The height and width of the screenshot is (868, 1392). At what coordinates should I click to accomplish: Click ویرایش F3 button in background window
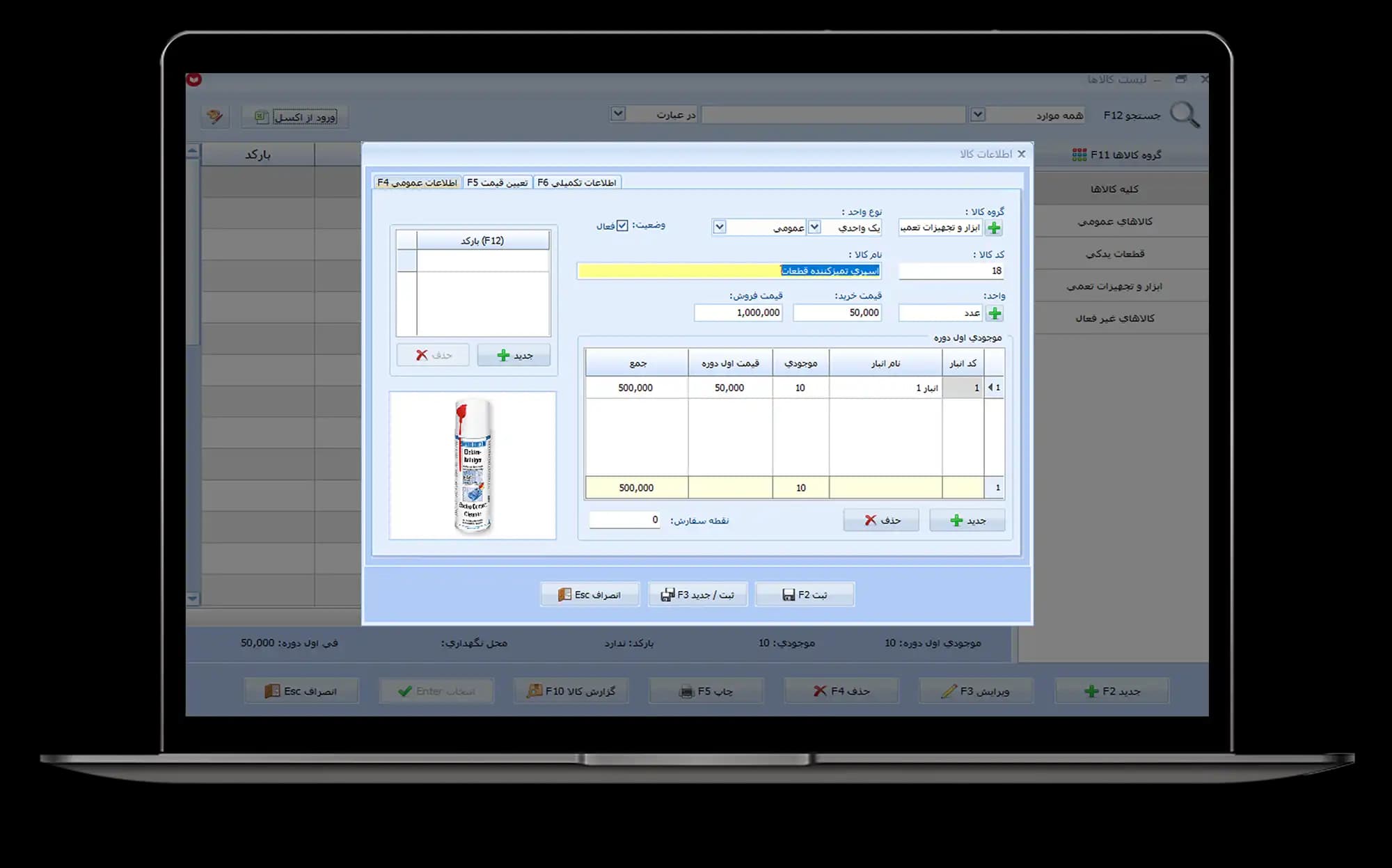pos(975,691)
